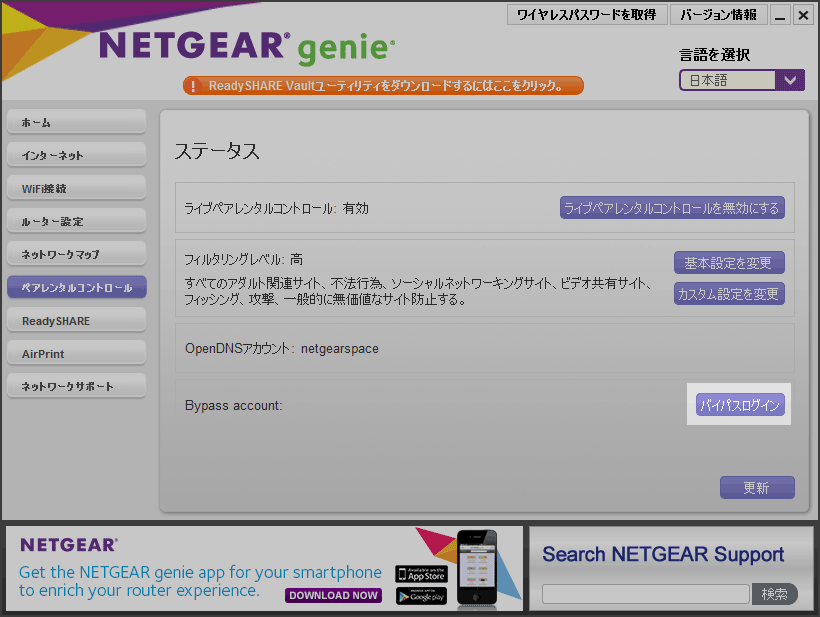Open the ReadySHARE sidebar item
820x617 pixels.
[x=76, y=321]
